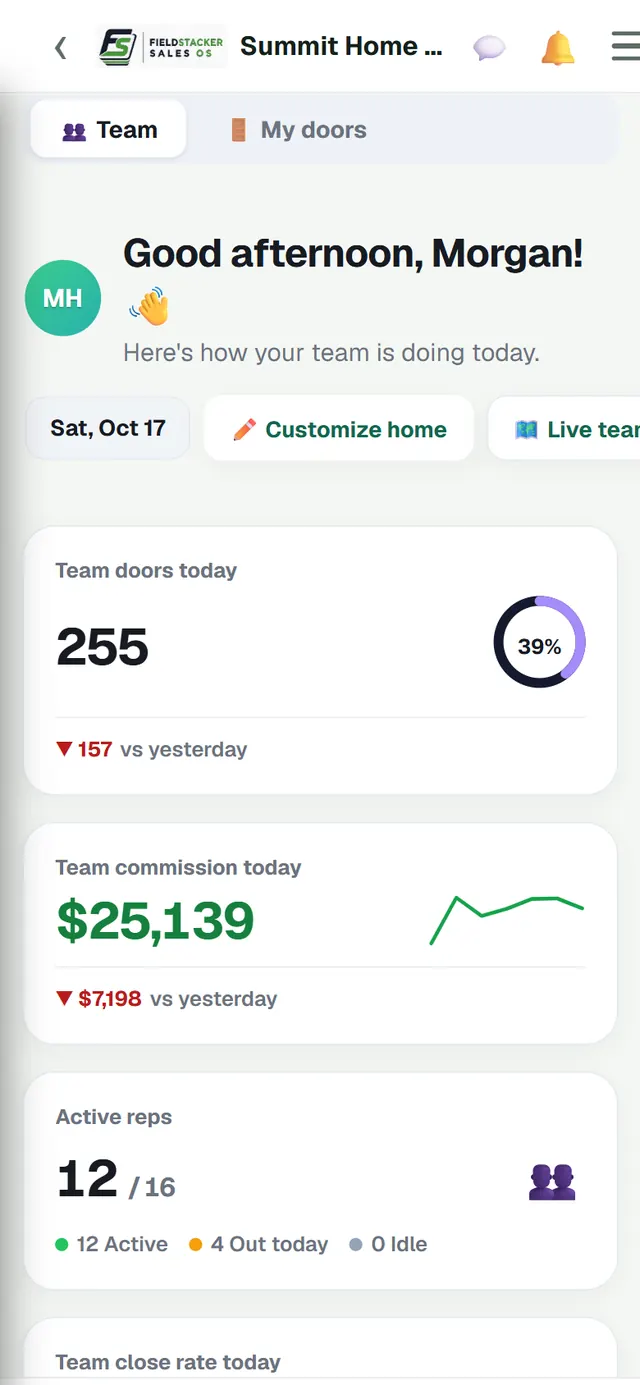Switch to the Team tab
The width and height of the screenshot is (640, 1385).
[x=109, y=130]
